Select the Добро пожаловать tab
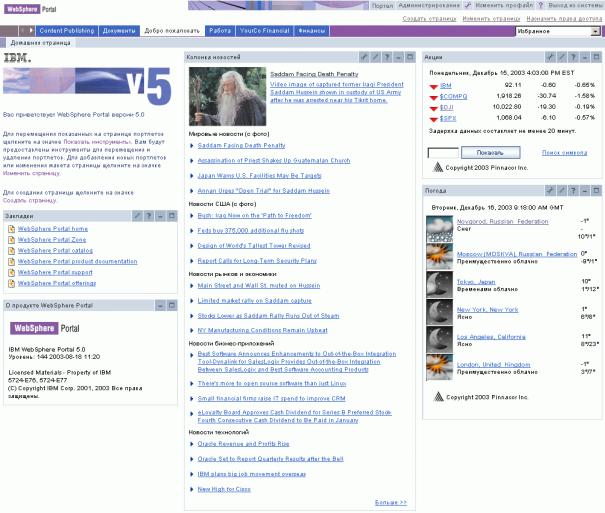 point(172,30)
